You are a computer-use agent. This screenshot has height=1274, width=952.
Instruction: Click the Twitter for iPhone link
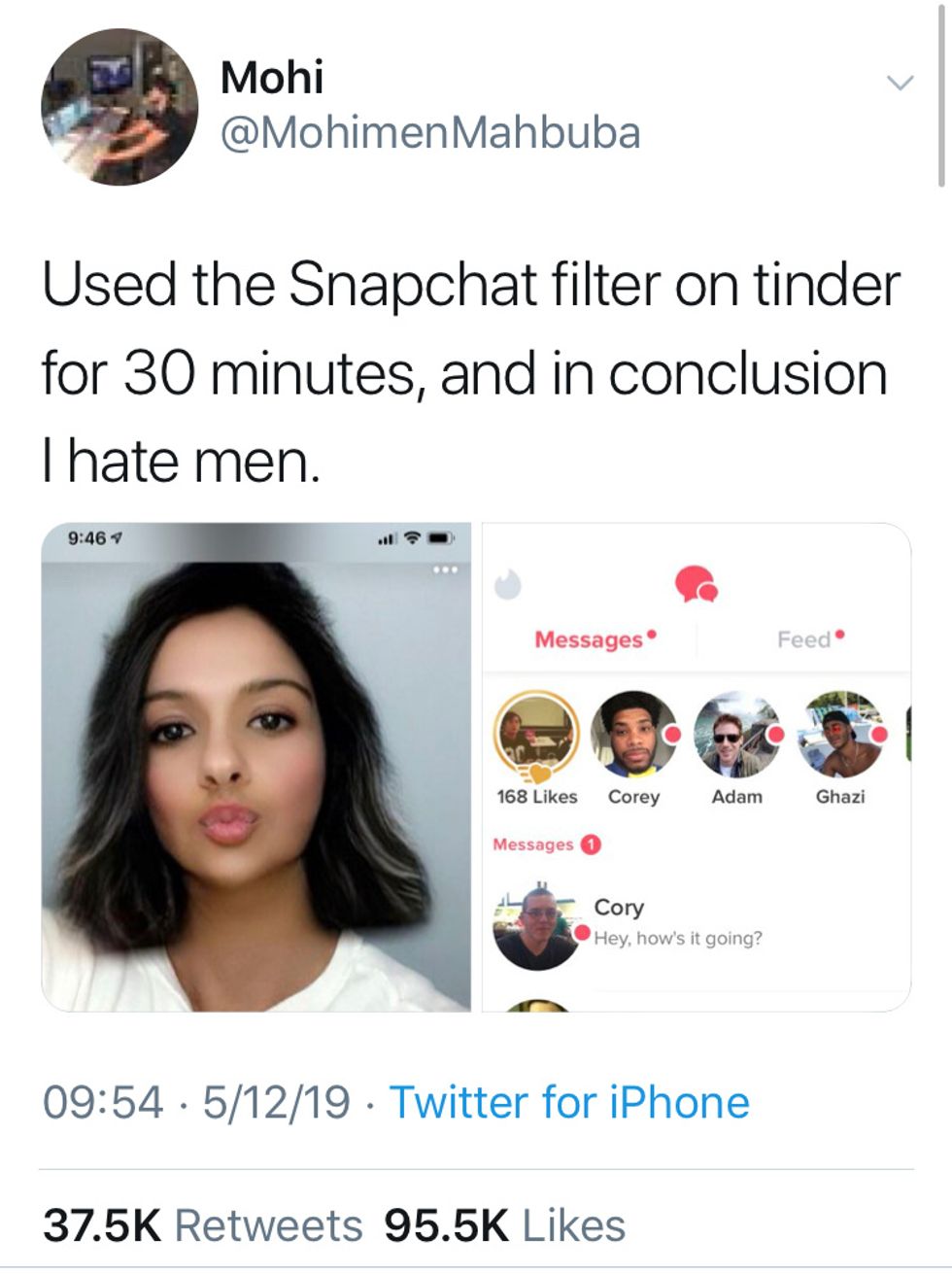pyautogui.click(x=569, y=1103)
